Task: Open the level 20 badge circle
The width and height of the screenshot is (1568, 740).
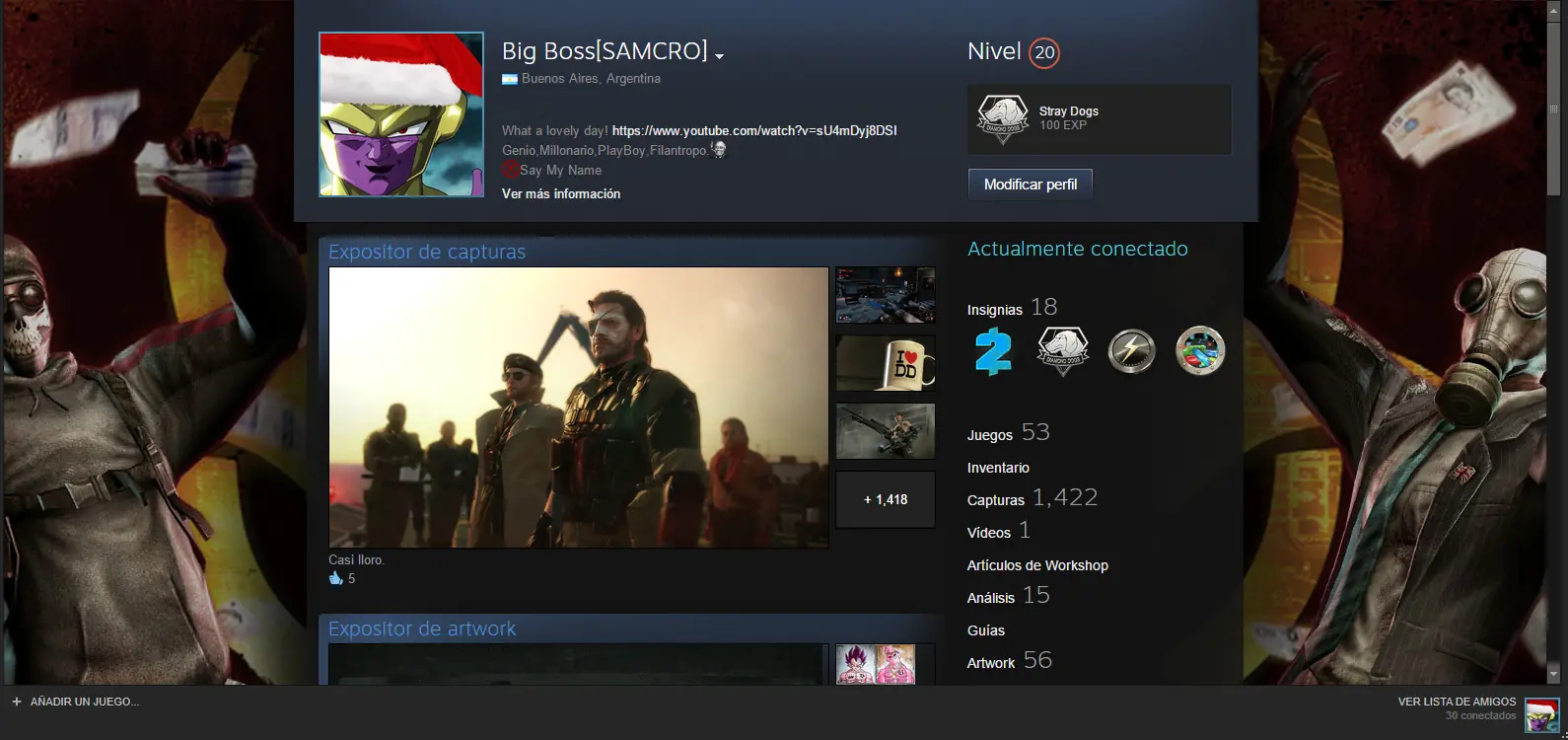Action: click(x=1044, y=52)
